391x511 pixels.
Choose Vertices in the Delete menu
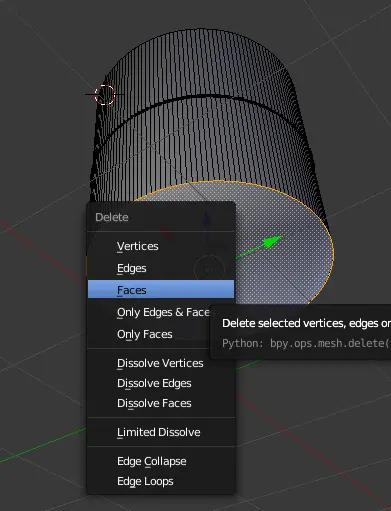point(161,246)
